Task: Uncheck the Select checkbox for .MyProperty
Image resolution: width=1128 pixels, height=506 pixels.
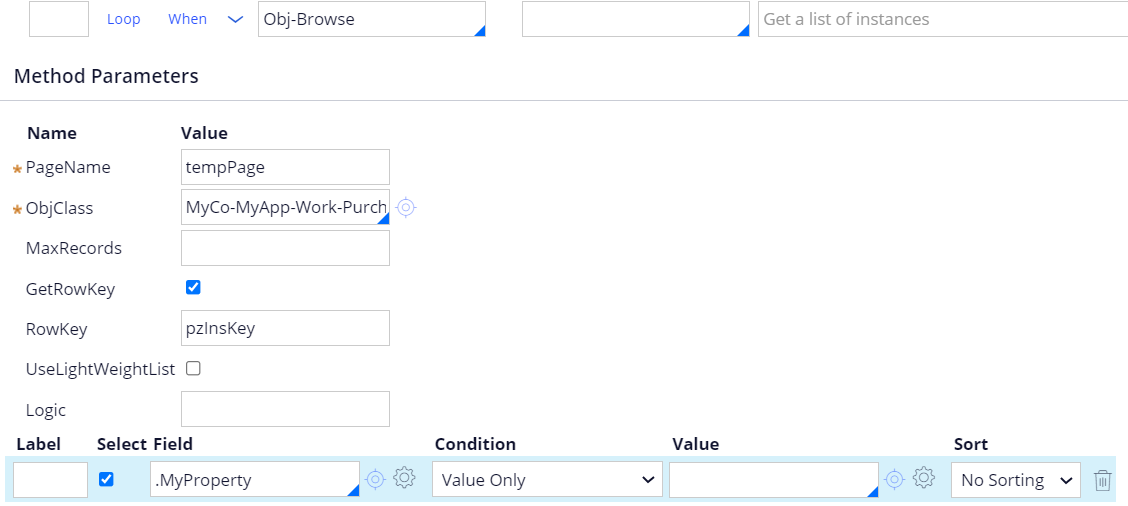Action: click(106, 479)
